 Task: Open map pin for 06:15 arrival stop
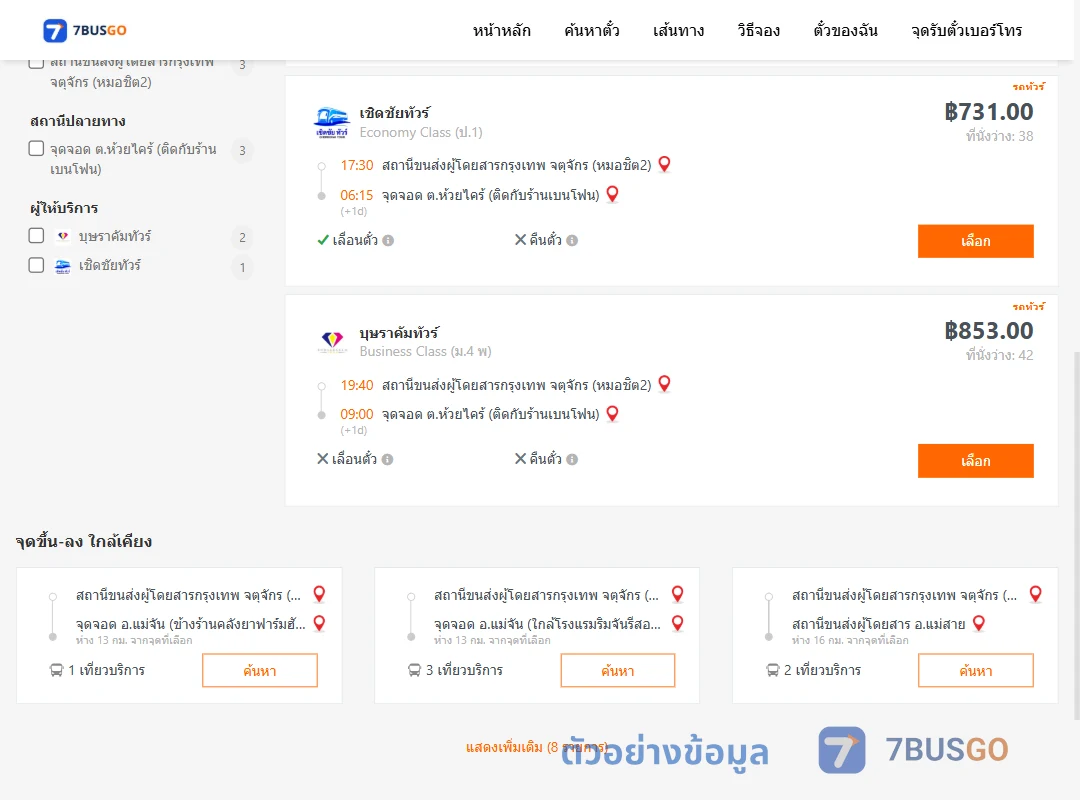[612, 194]
